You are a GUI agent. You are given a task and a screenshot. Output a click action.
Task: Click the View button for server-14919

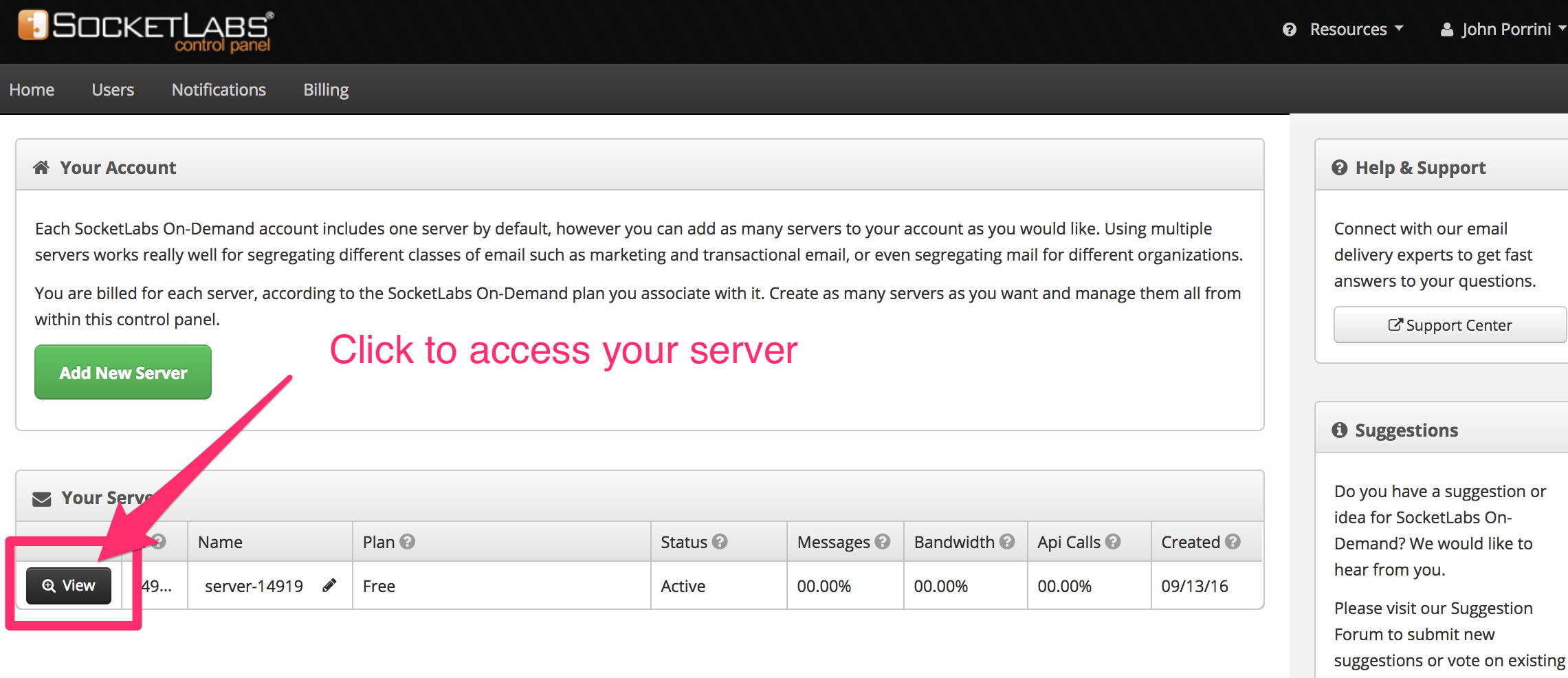(x=69, y=586)
